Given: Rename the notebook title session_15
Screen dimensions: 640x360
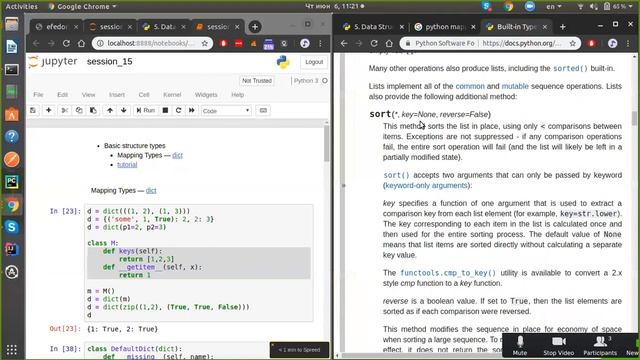Looking at the screenshot, I should click(109, 62).
